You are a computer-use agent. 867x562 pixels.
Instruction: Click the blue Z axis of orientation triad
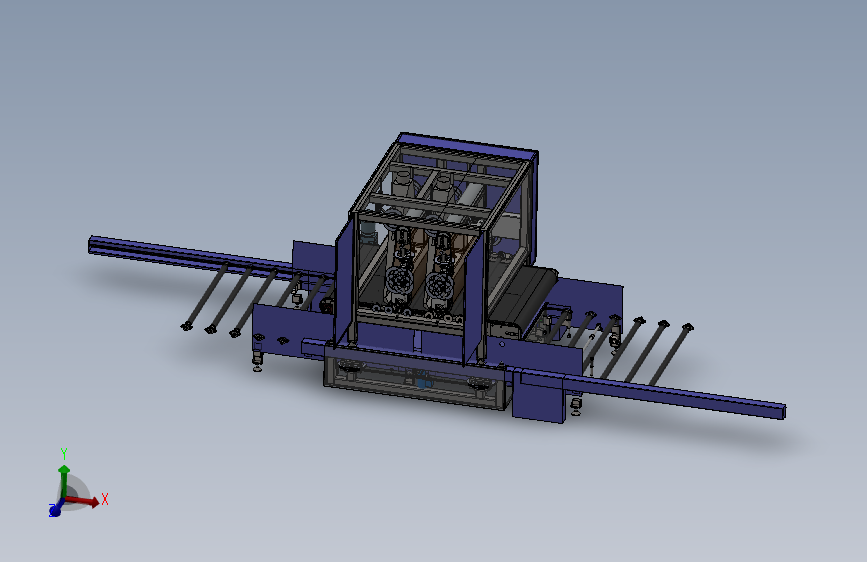click(55, 509)
